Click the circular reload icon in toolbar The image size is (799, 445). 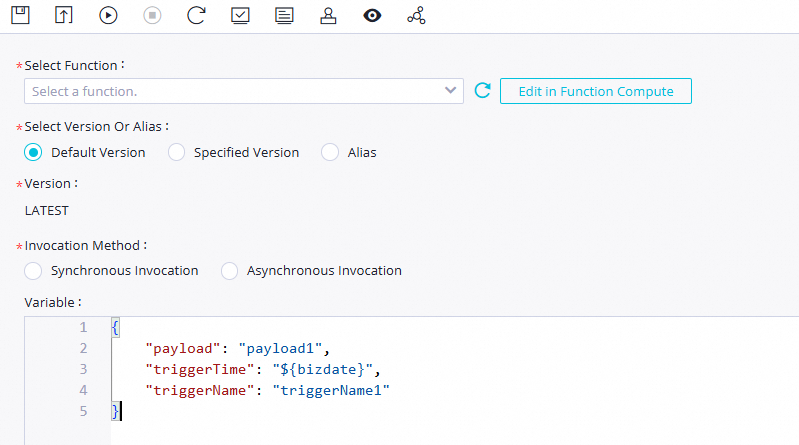[196, 15]
